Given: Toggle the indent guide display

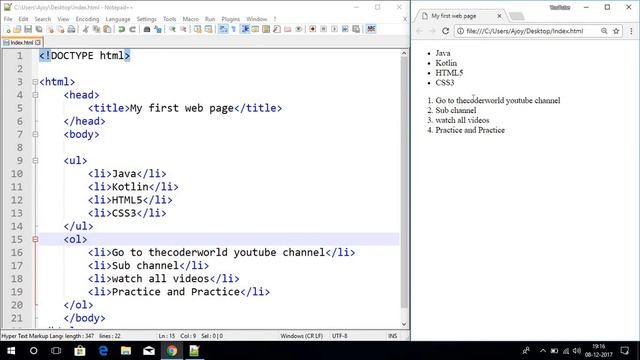Looking at the screenshot, I should tap(245, 29).
